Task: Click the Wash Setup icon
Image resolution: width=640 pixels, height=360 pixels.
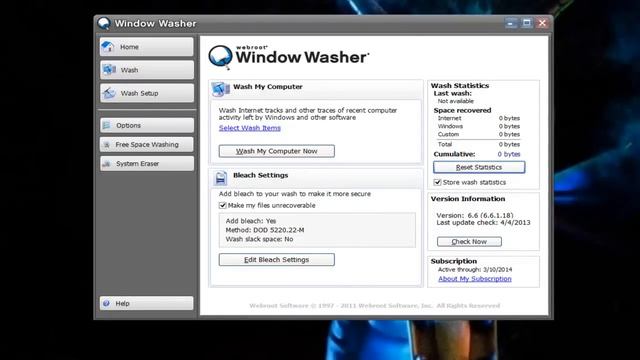Action: 109,93
